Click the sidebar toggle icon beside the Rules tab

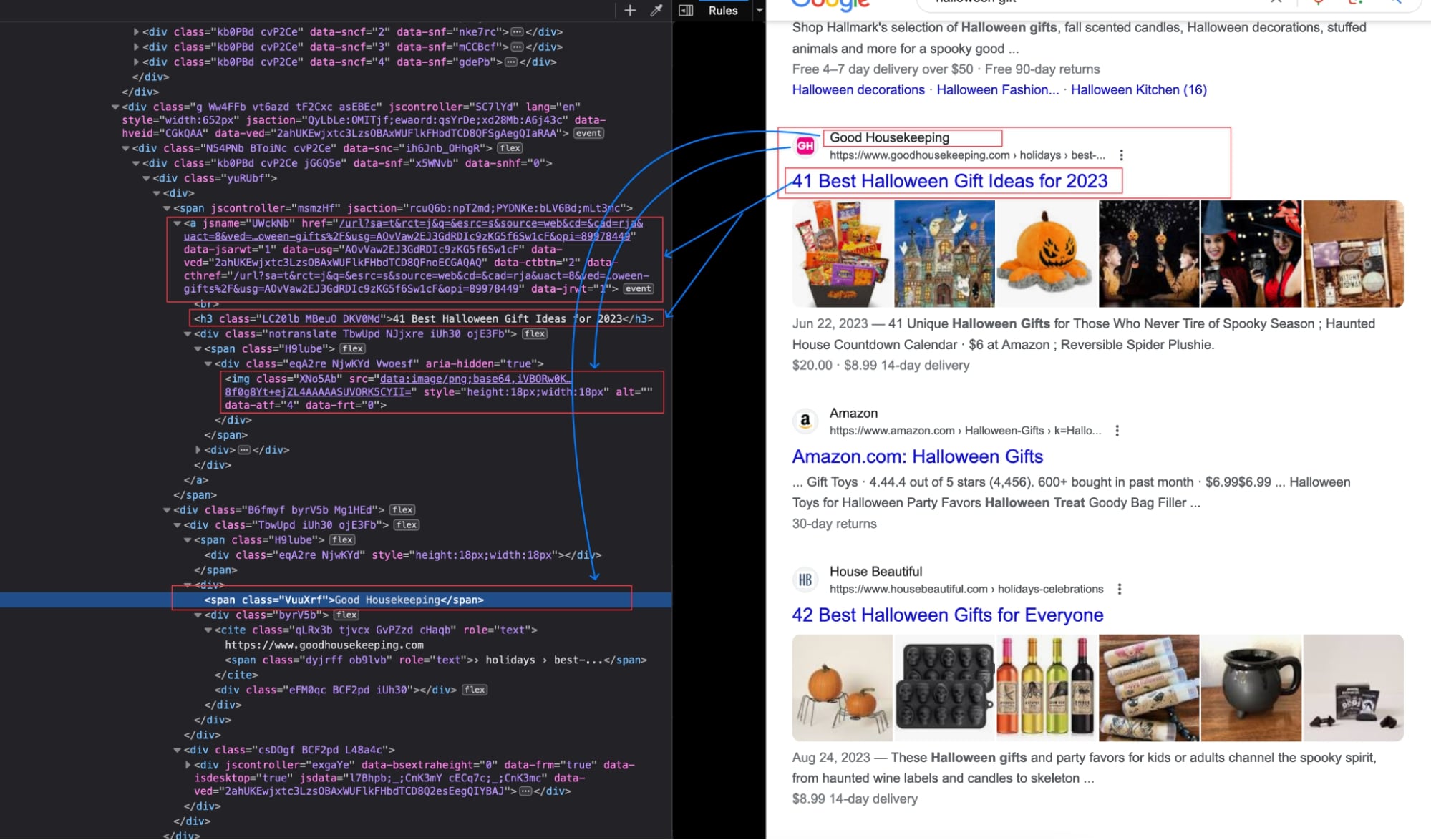coord(685,11)
